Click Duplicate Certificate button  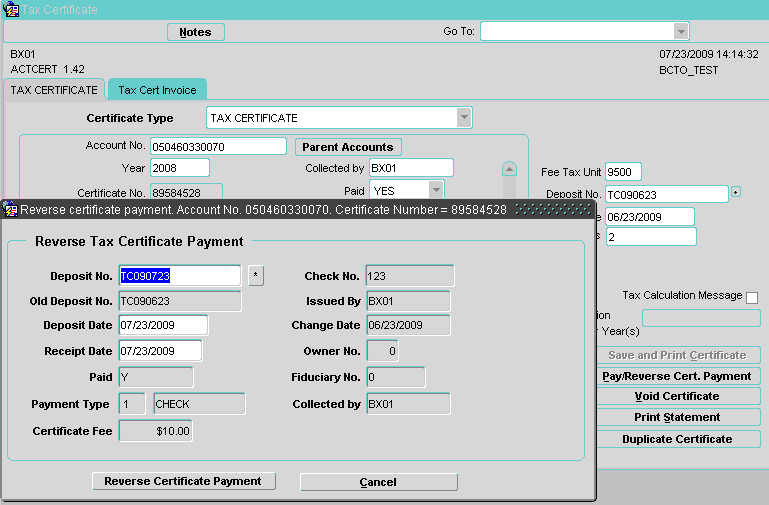[676, 439]
